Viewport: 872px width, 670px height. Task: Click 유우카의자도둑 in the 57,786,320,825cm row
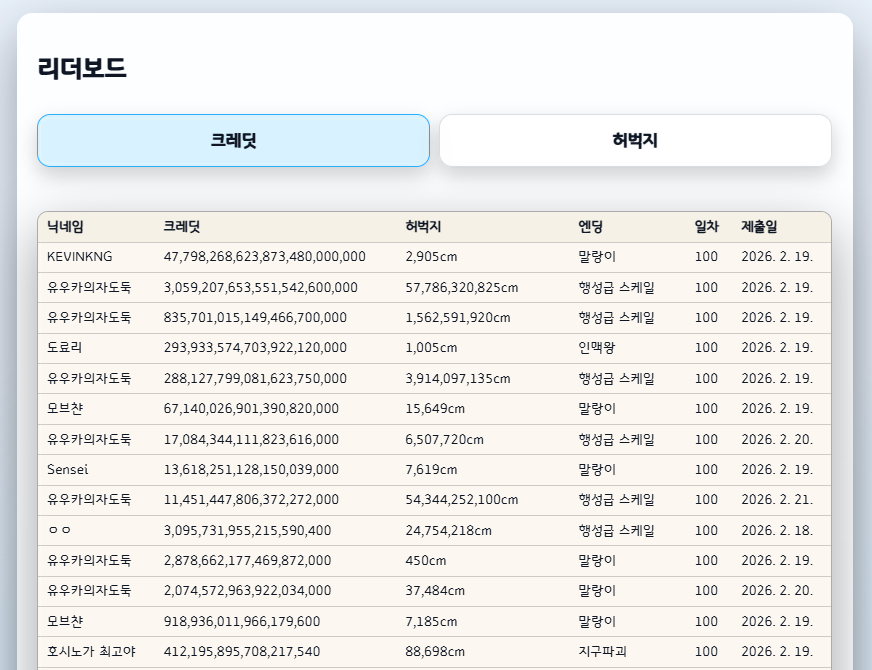click(x=89, y=287)
